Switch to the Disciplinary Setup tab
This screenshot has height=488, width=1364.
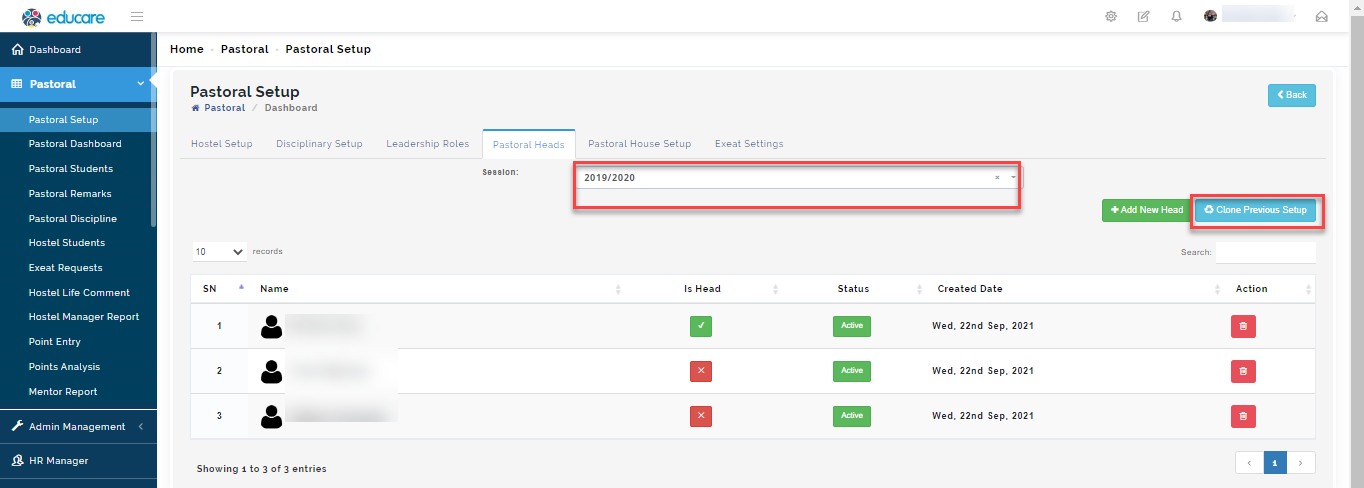click(x=319, y=144)
